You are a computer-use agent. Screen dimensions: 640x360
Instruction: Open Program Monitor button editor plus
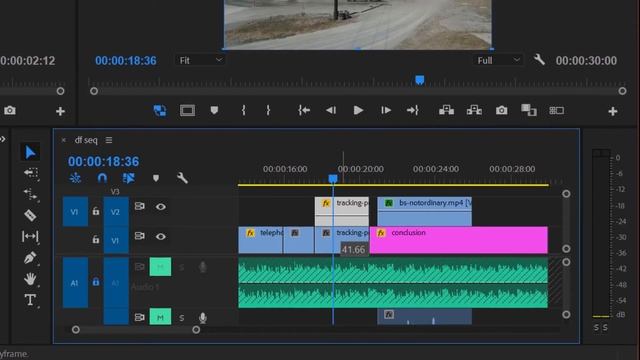point(613,111)
